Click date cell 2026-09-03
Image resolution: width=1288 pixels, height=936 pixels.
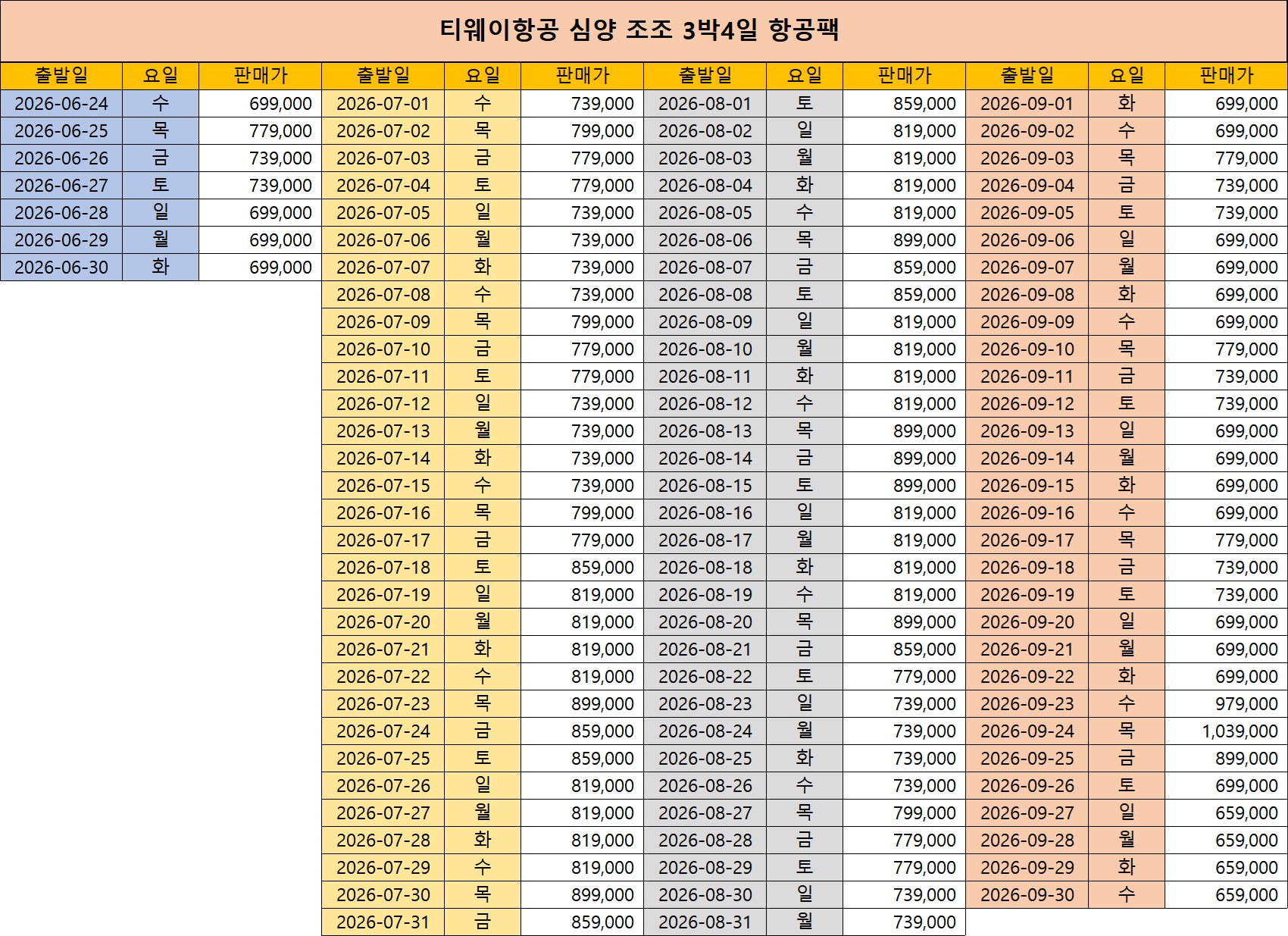tap(1027, 158)
